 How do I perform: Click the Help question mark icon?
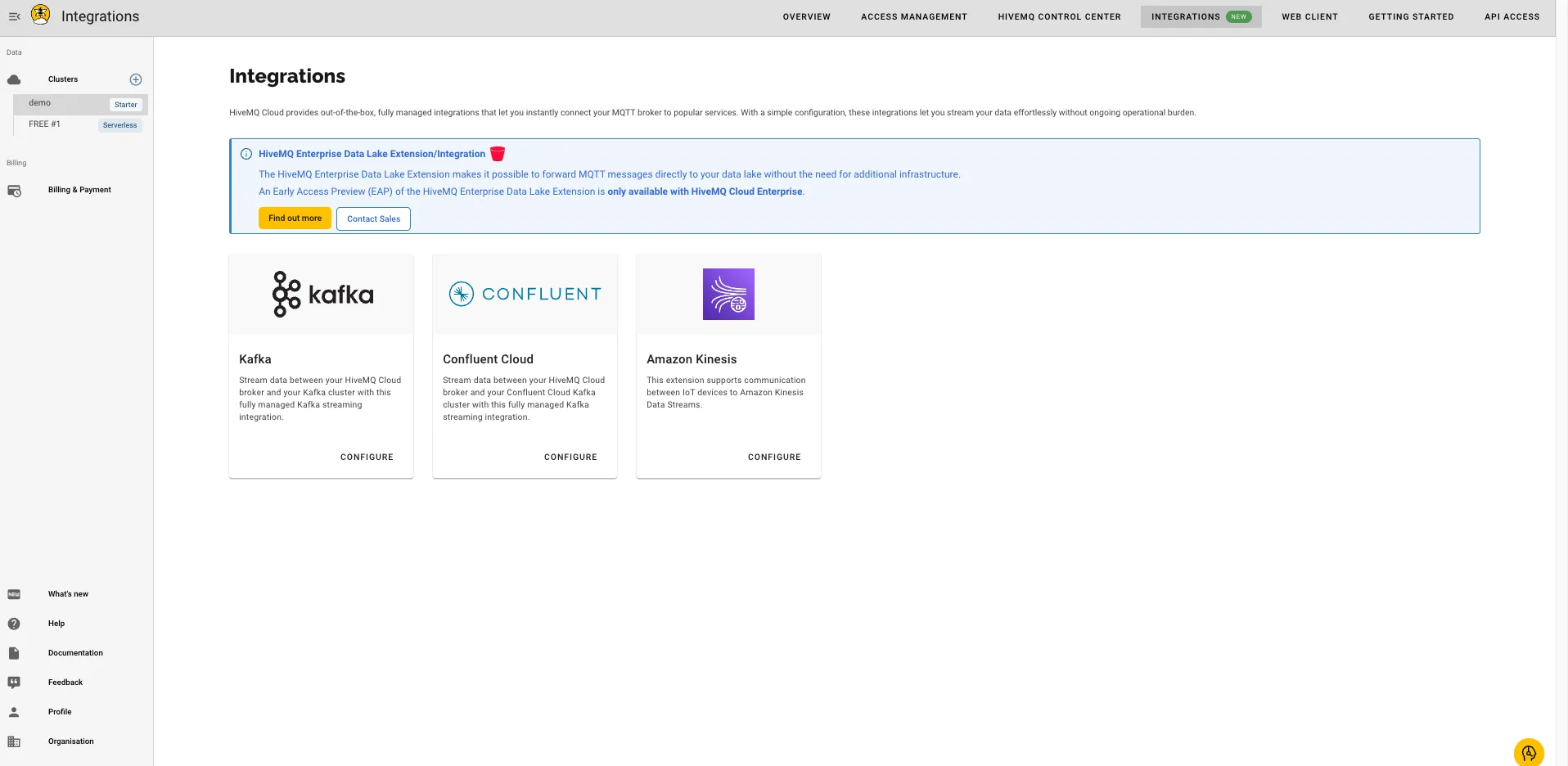point(14,624)
